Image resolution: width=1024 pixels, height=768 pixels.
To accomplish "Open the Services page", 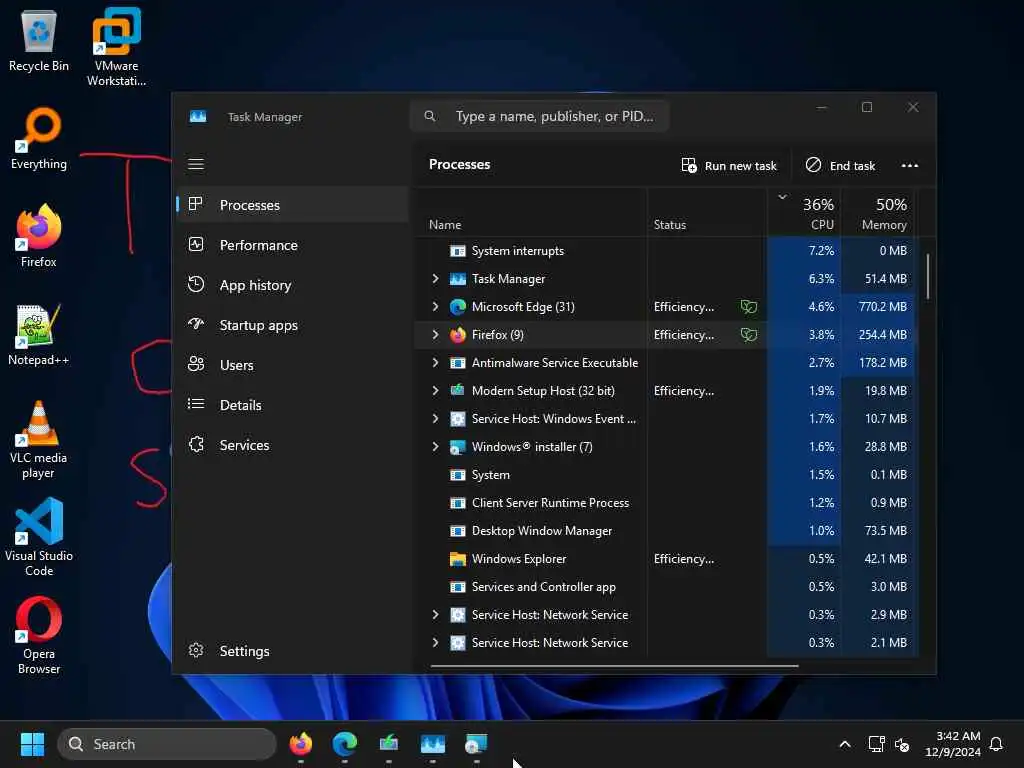I will [x=293, y=445].
